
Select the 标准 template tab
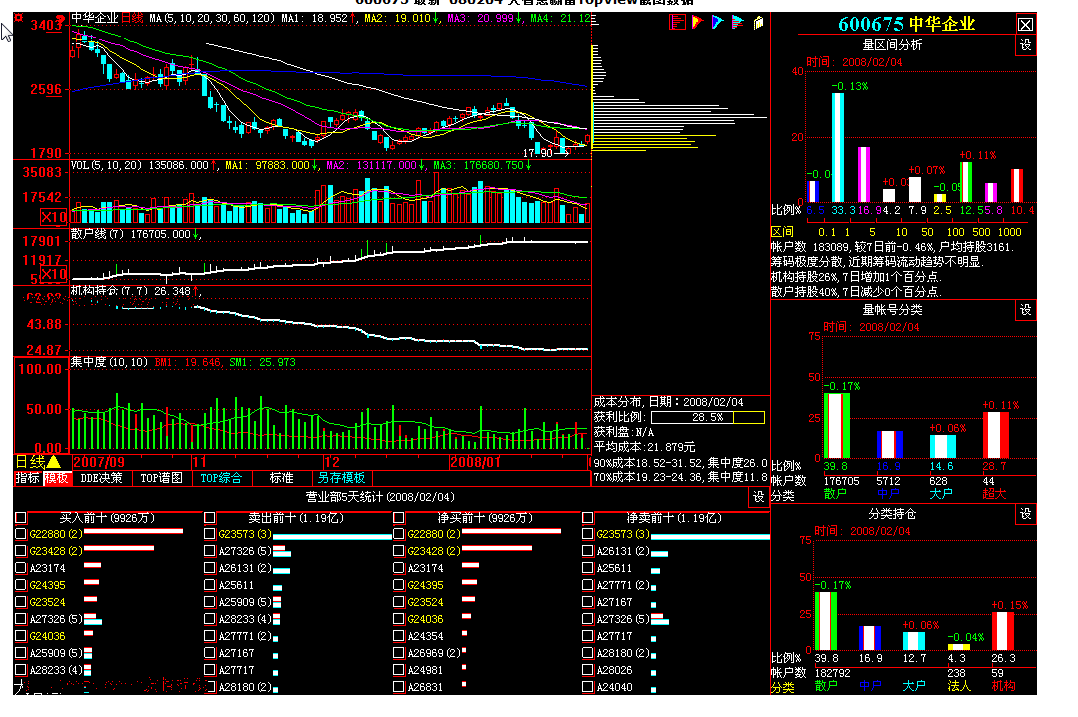tap(281, 478)
